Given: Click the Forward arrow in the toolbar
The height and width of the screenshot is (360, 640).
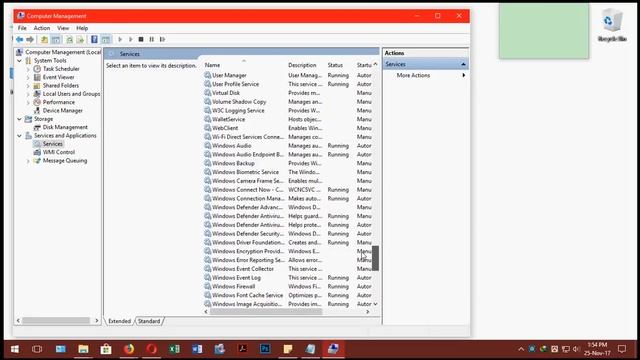Looking at the screenshot, I should point(30,40).
